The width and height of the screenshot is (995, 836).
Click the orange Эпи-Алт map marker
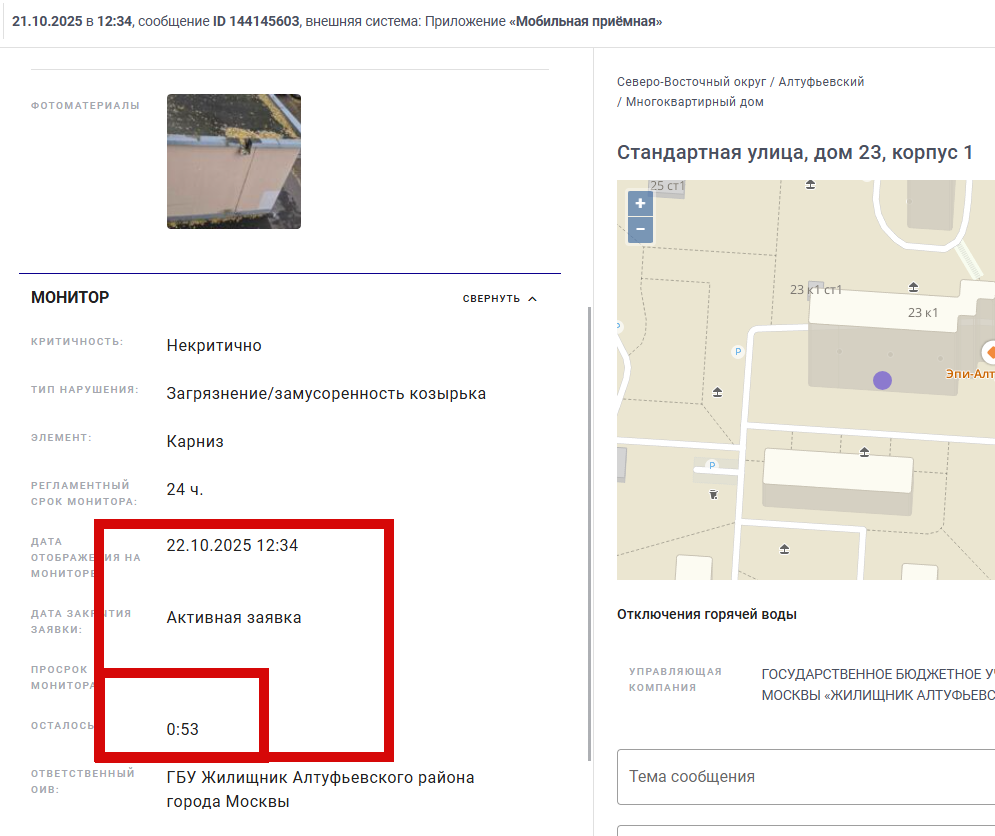tap(989, 352)
